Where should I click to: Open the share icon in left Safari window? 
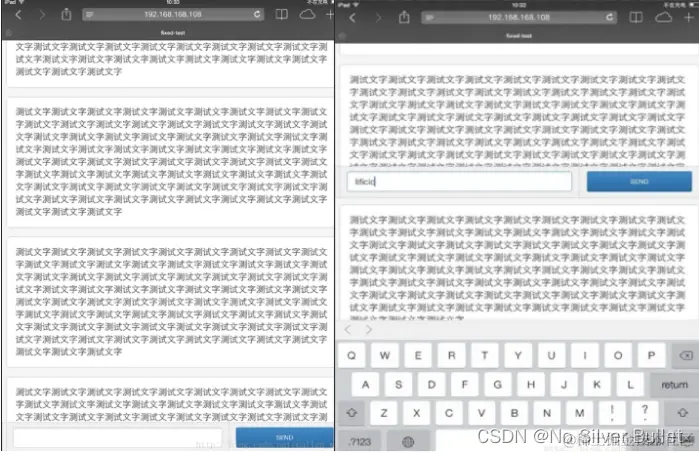[x=66, y=14]
